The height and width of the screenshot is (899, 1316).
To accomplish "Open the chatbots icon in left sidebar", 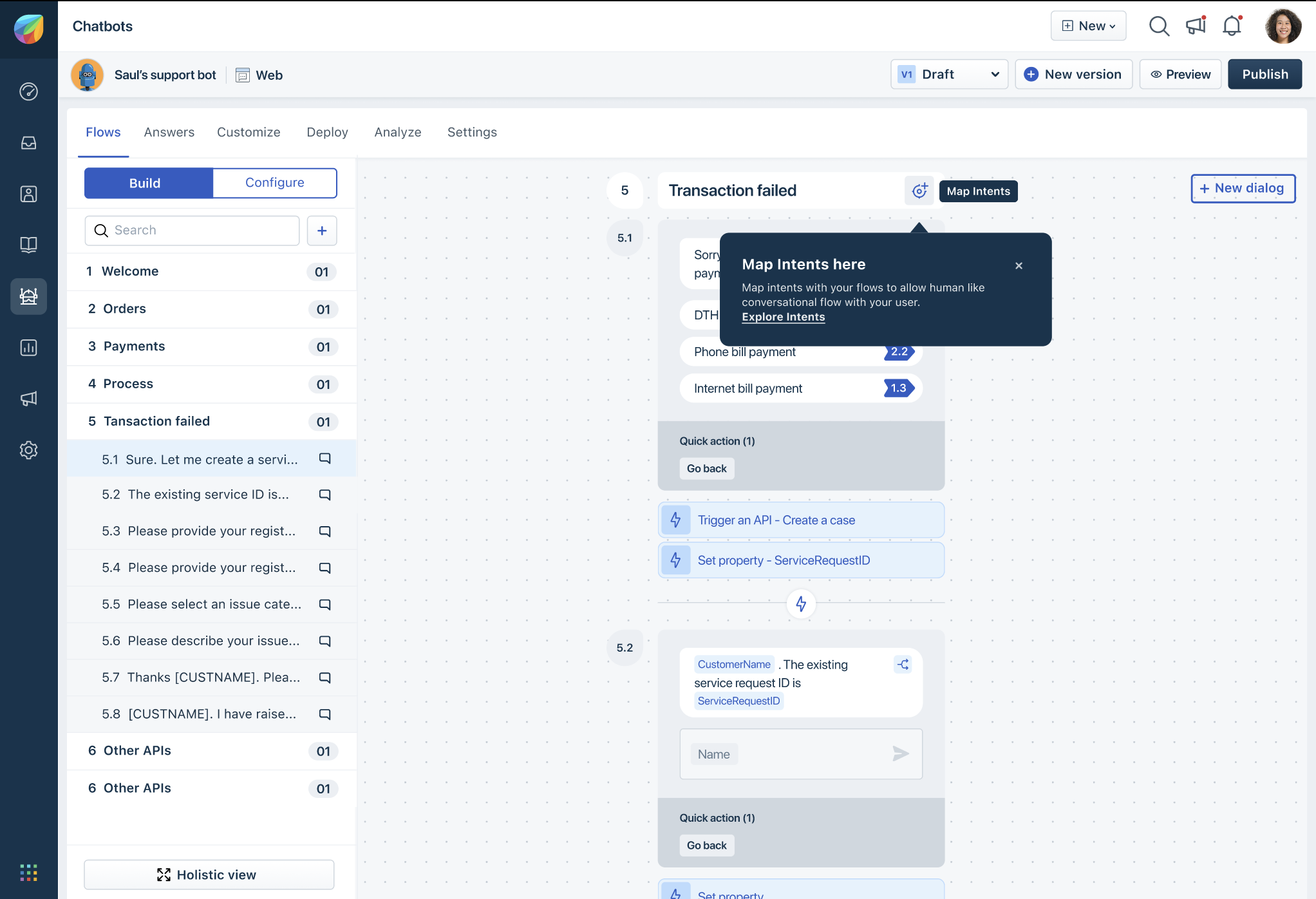I will [x=29, y=296].
